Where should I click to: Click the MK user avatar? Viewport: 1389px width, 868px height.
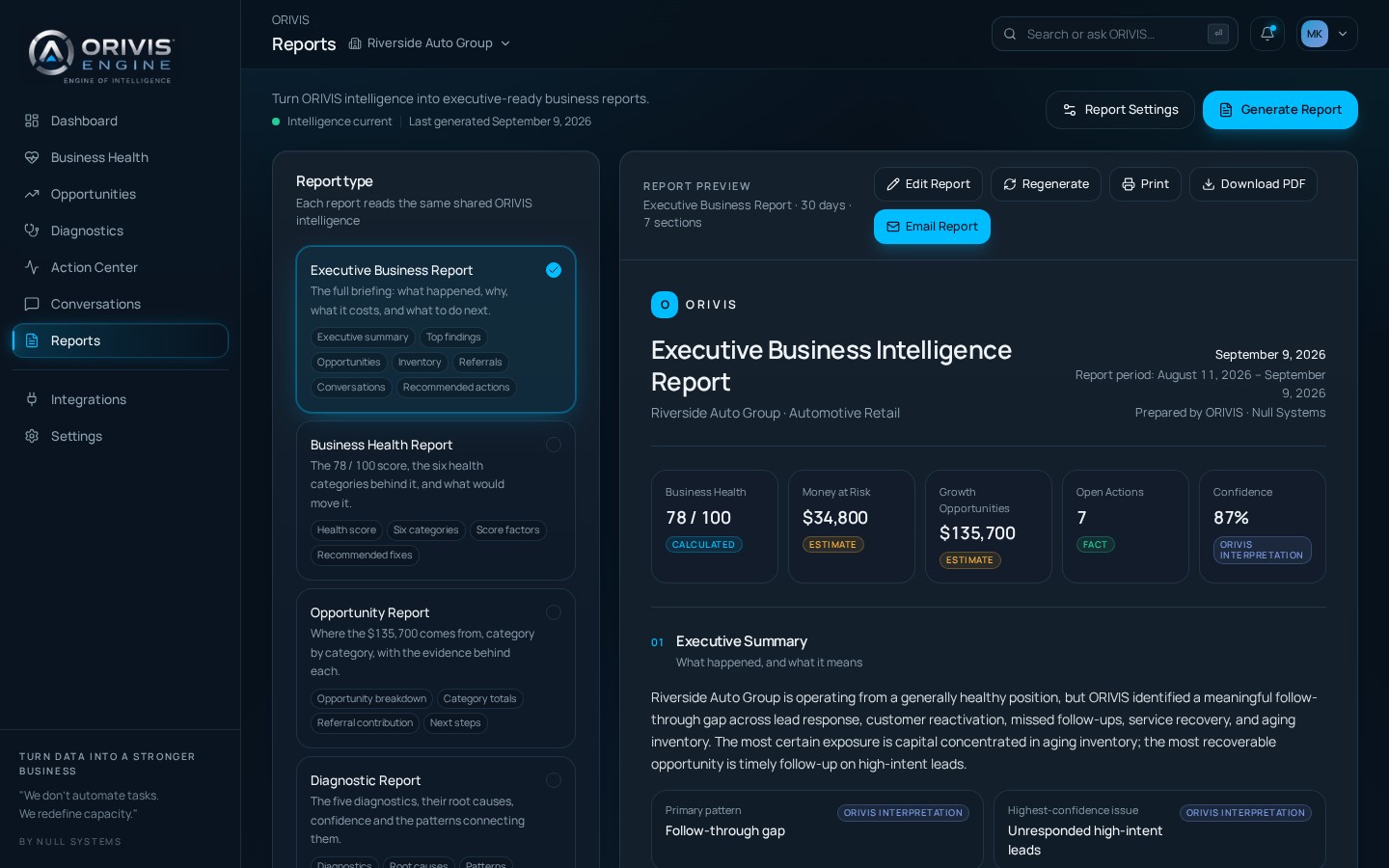(1314, 34)
